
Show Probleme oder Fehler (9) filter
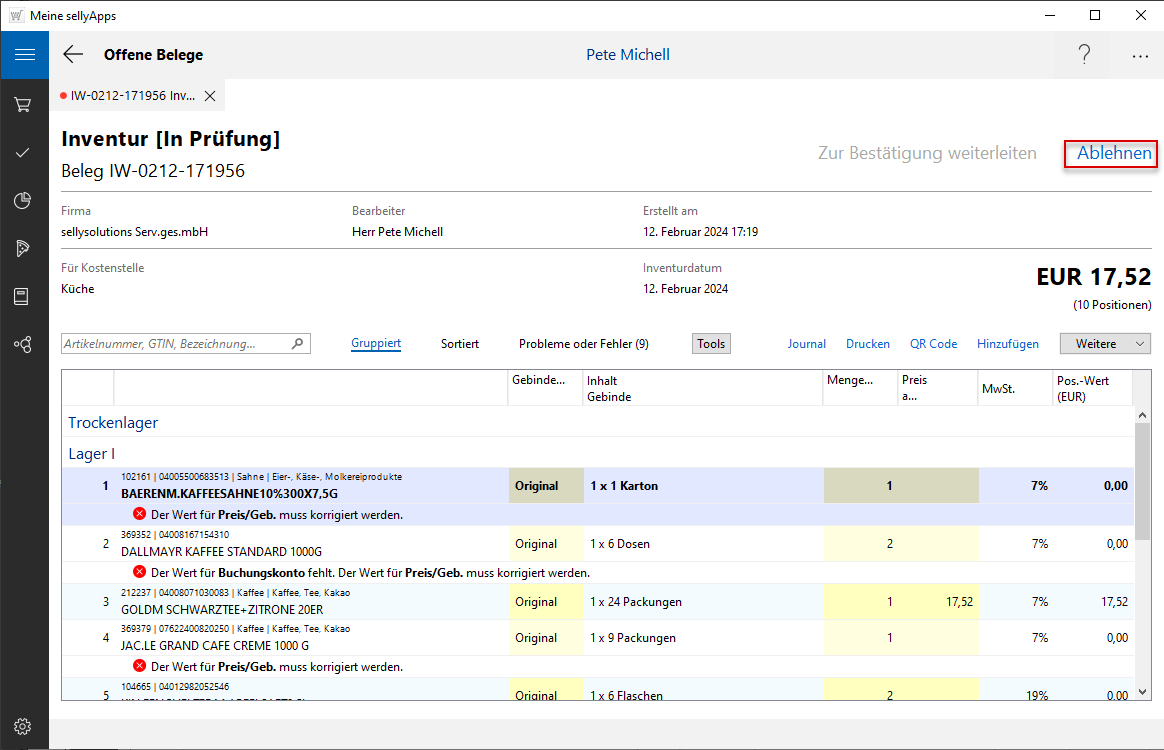[x=583, y=344]
